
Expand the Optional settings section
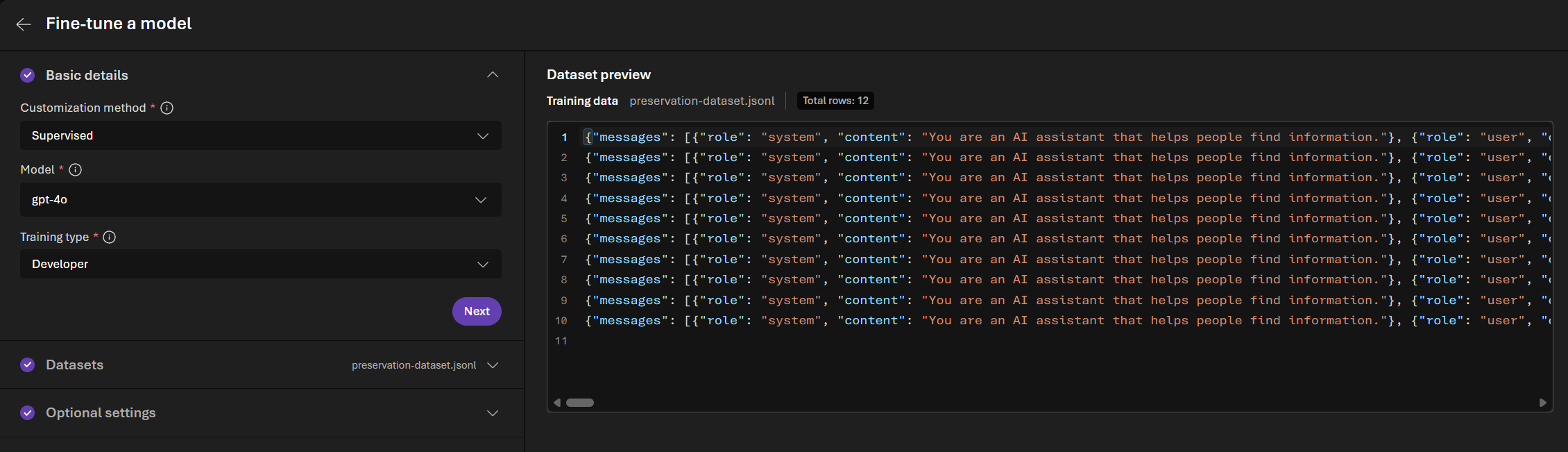(493, 413)
